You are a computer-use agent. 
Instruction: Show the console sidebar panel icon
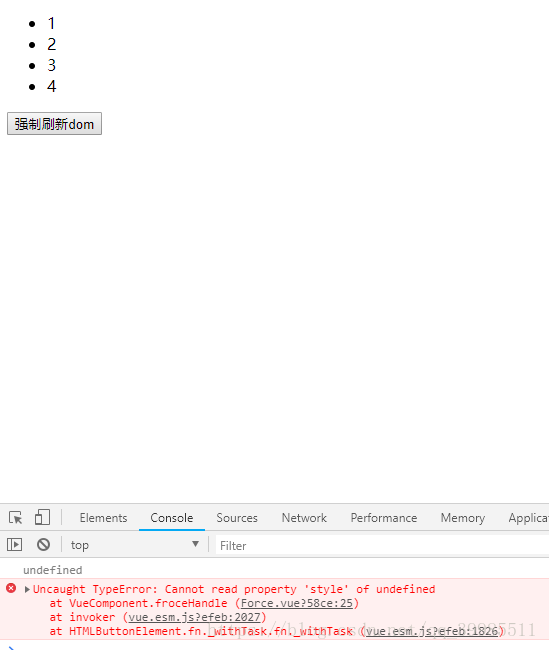[15, 544]
